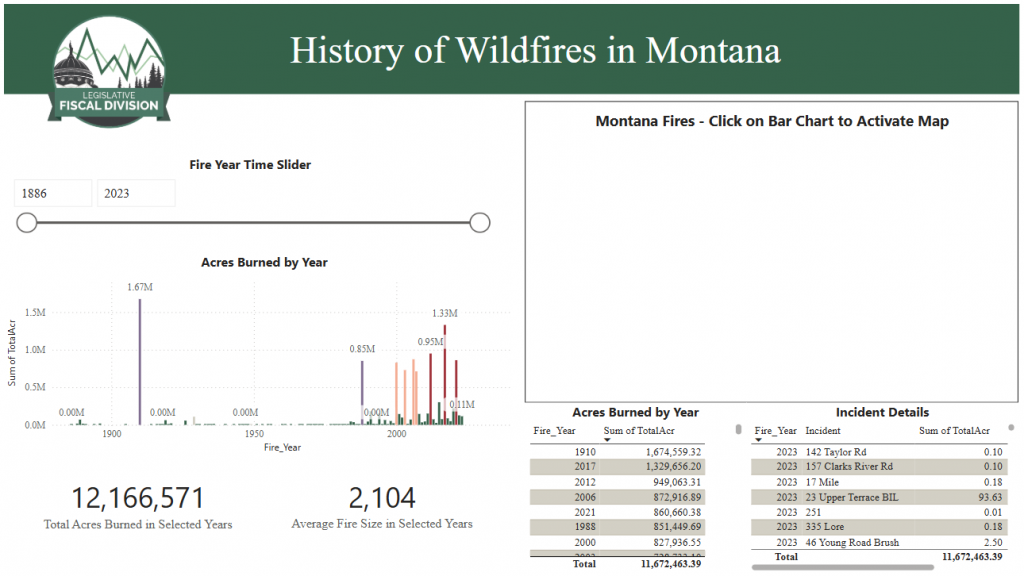Grab the right handle of the year slider
The image size is (1024, 576).
480,222
